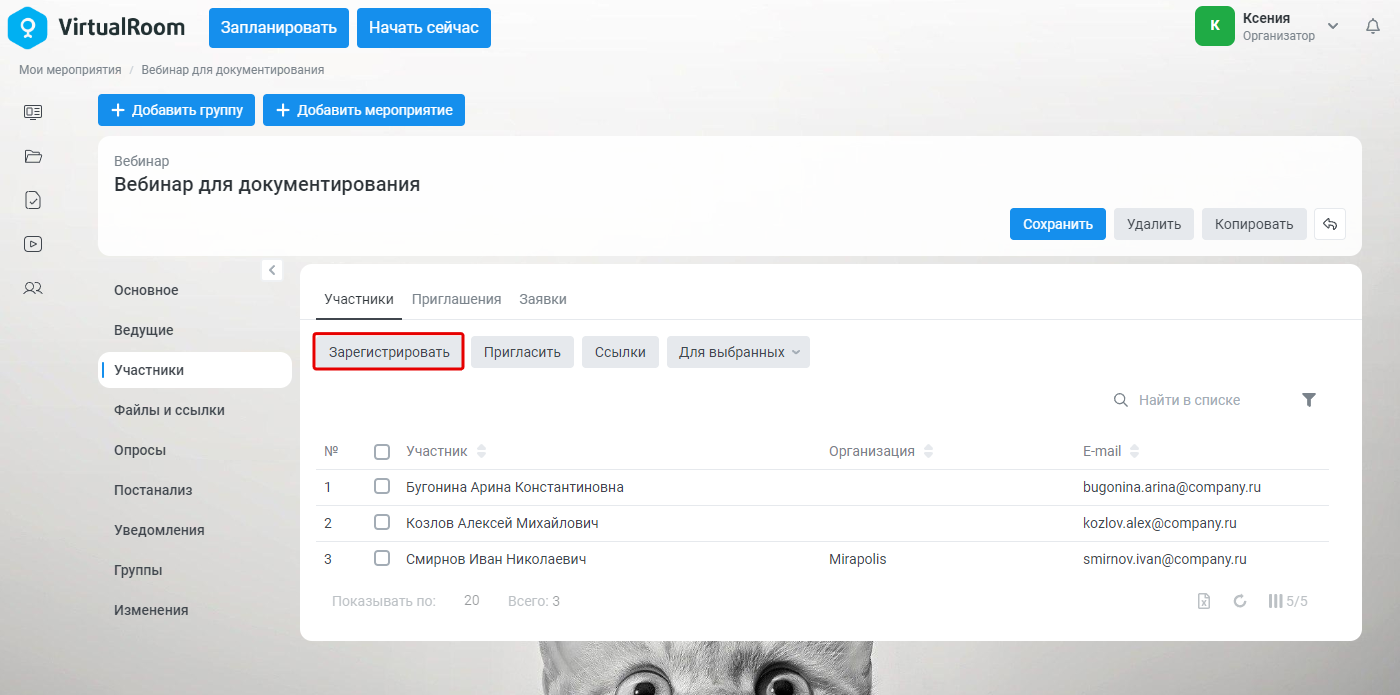
Task: Open the video play icon in sidebar
Action: (x=33, y=244)
